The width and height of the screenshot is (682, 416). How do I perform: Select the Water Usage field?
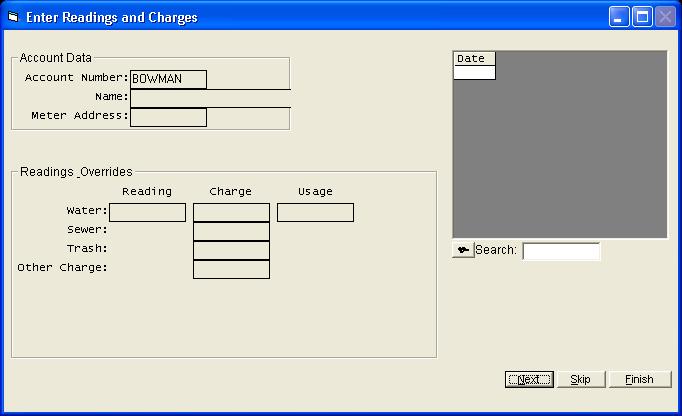coord(315,212)
